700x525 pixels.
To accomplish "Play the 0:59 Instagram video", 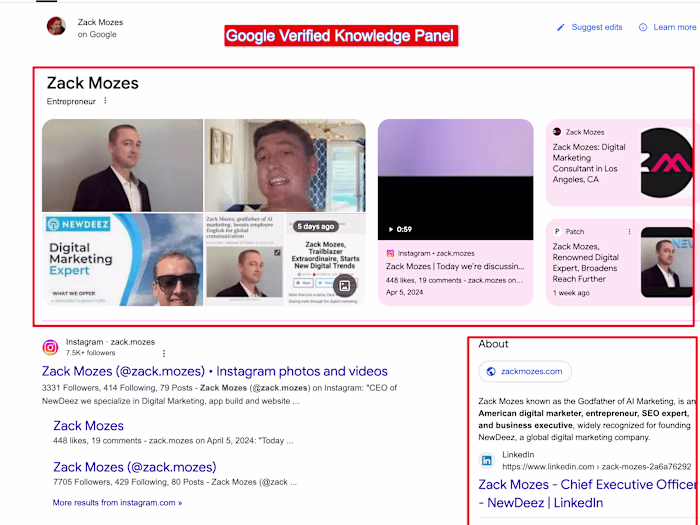I will 455,179.
